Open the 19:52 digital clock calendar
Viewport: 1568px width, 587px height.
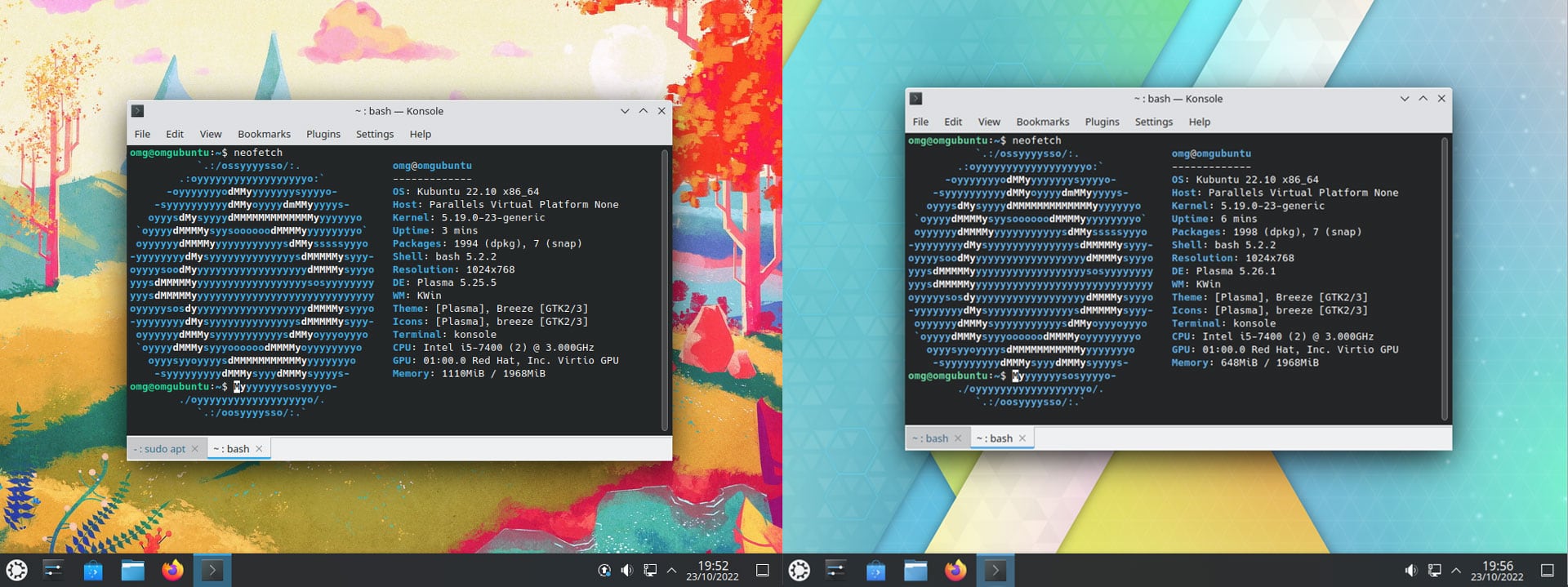pyautogui.click(x=712, y=571)
